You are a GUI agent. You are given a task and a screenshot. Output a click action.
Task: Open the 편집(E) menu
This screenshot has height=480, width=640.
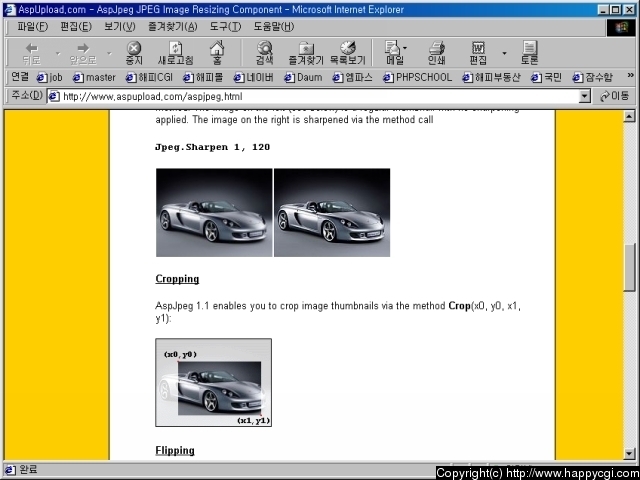click(x=76, y=27)
